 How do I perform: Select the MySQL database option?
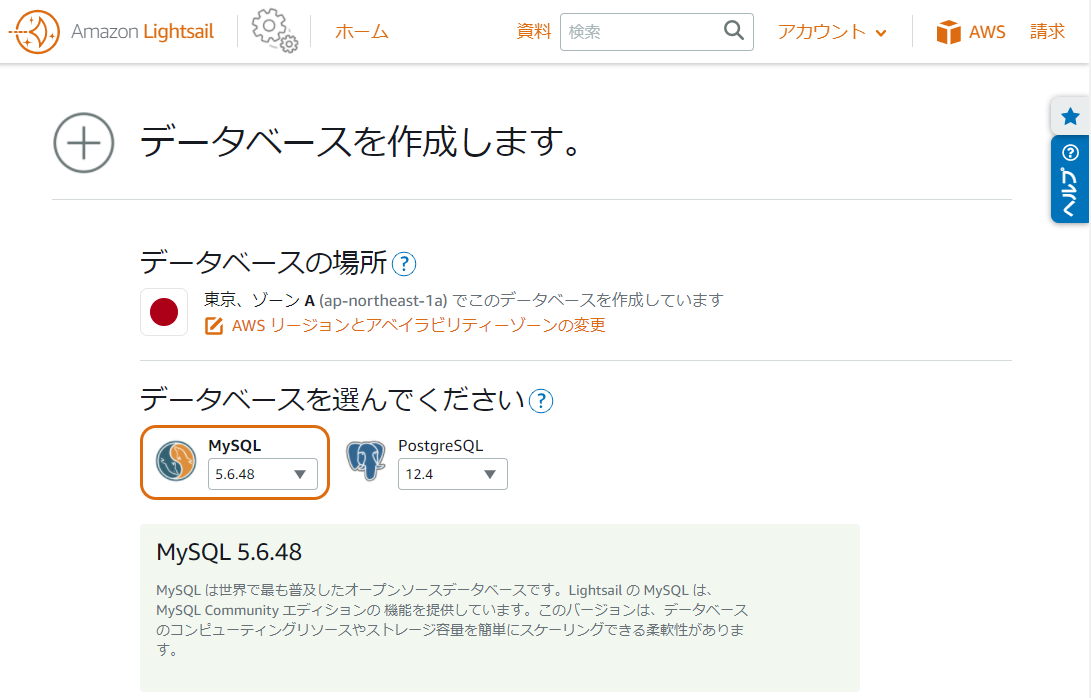click(234, 462)
